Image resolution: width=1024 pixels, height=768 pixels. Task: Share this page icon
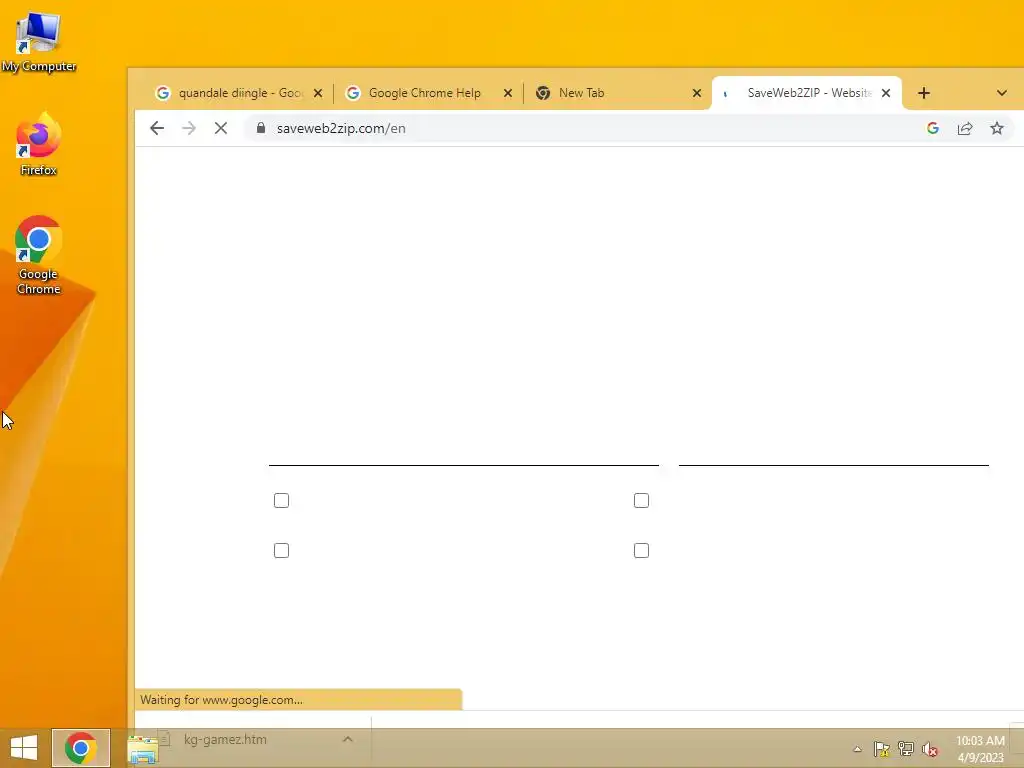(x=965, y=129)
